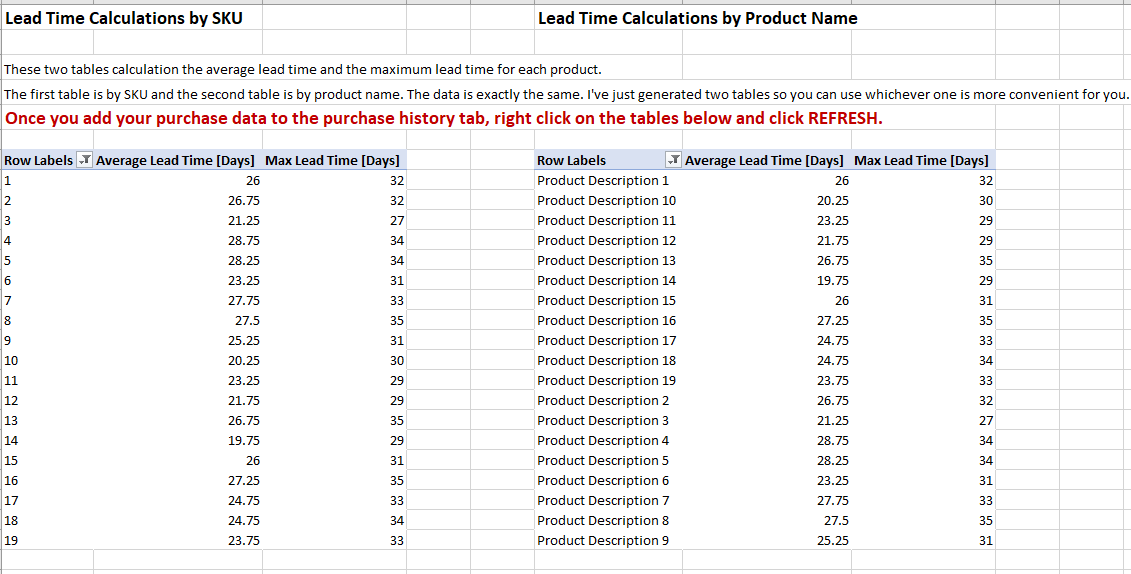Click the 'These two tables calculation' description cell
Screen dimensions: 1131x574
(x=303, y=70)
